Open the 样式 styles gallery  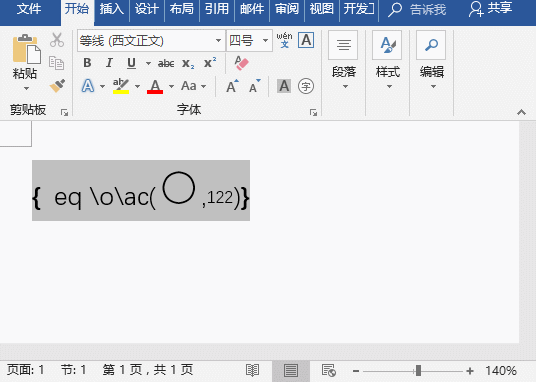387,61
